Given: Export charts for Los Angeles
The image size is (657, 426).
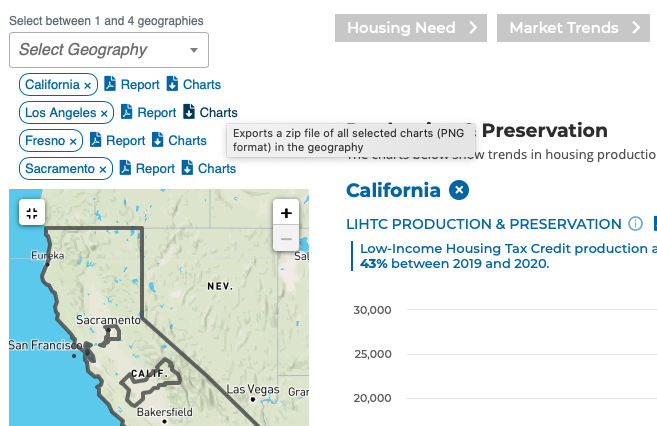Looking at the screenshot, I should click(189, 113).
